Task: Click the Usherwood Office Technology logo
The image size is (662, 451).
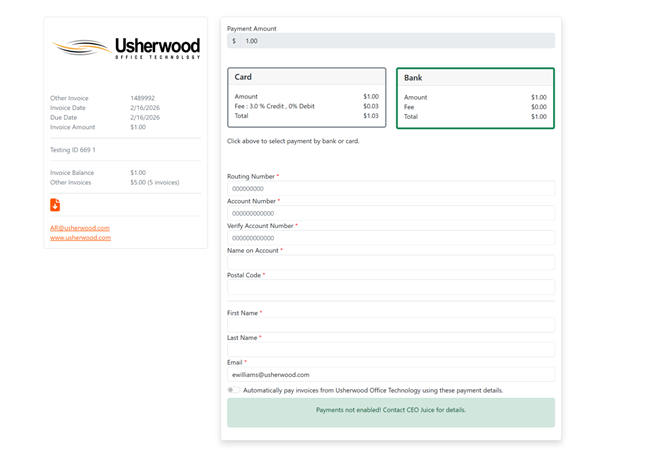Action: pyautogui.click(x=126, y=47)
